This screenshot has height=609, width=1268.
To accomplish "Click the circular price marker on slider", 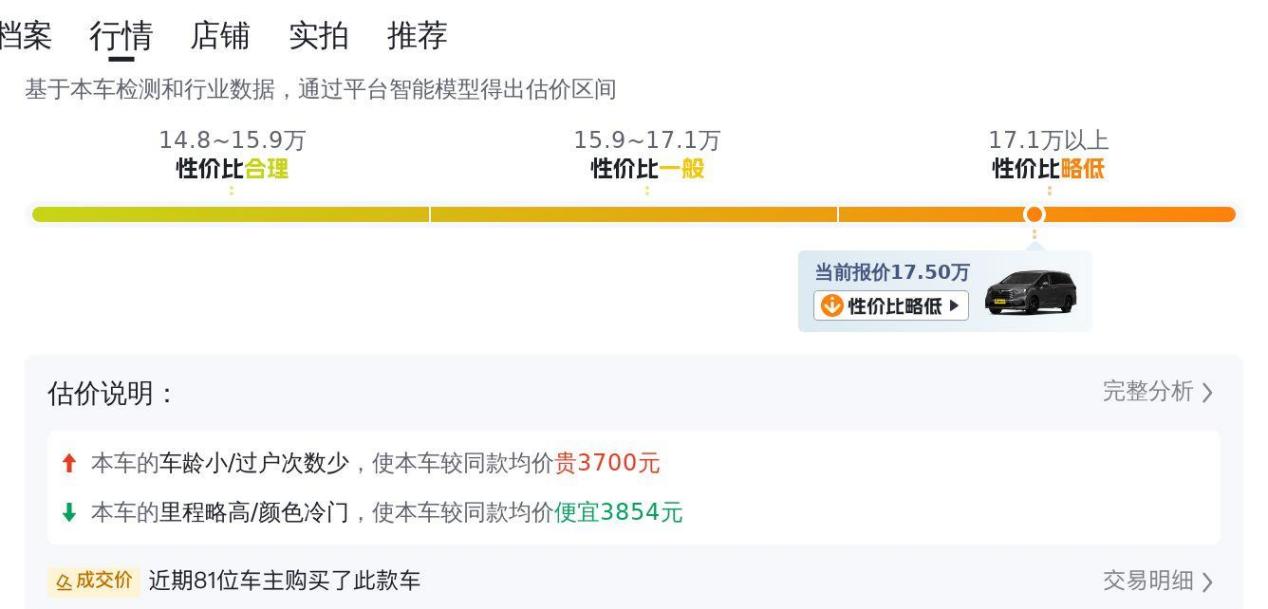I will tap(1035, 214).
